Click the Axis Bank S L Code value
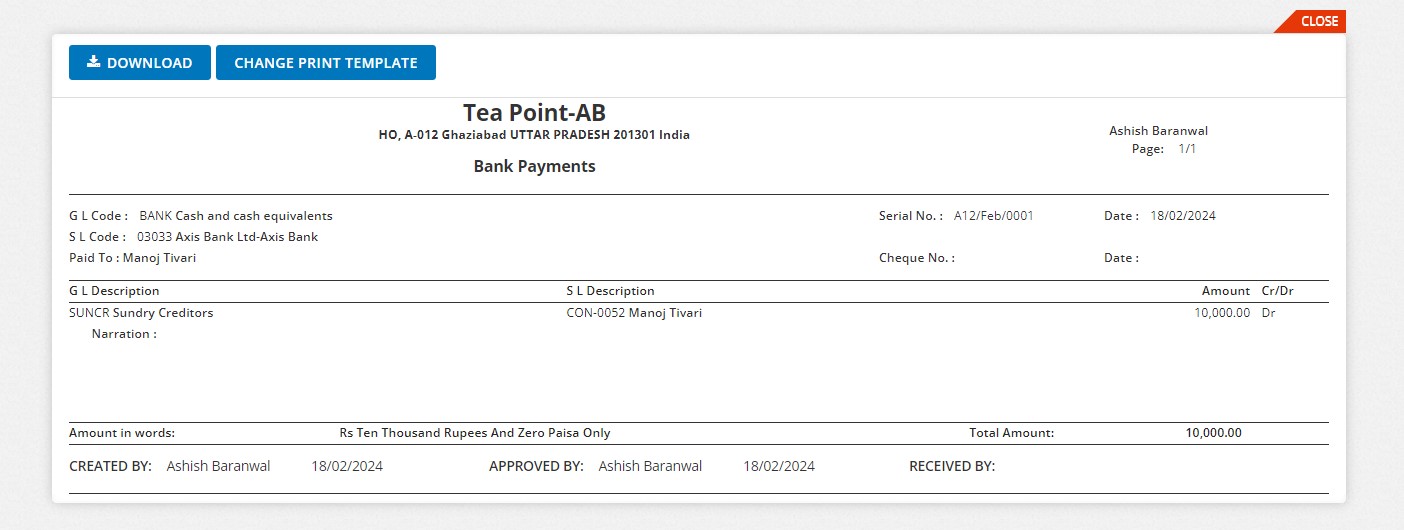 (227, 237)
